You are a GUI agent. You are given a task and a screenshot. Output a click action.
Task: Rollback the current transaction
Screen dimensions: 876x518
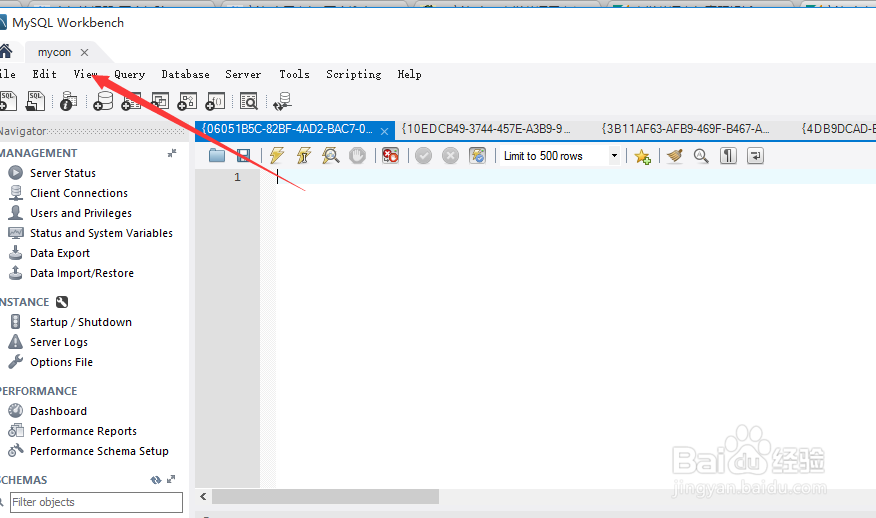pos(450,155)
